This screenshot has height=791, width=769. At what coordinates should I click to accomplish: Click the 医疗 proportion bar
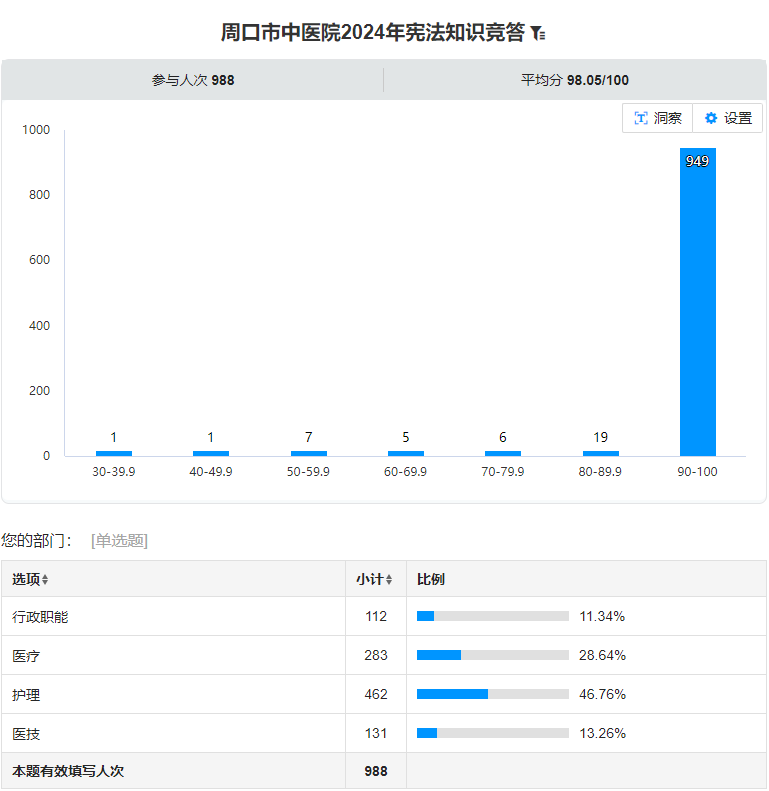click(492, 655)
